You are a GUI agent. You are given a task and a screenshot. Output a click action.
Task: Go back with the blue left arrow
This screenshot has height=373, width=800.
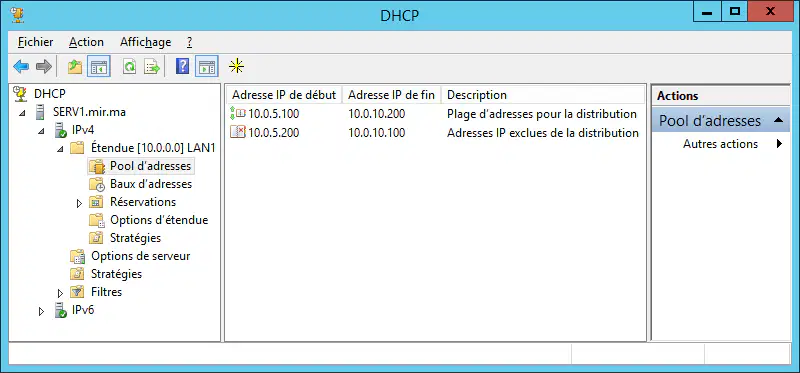tap(21, 66)
